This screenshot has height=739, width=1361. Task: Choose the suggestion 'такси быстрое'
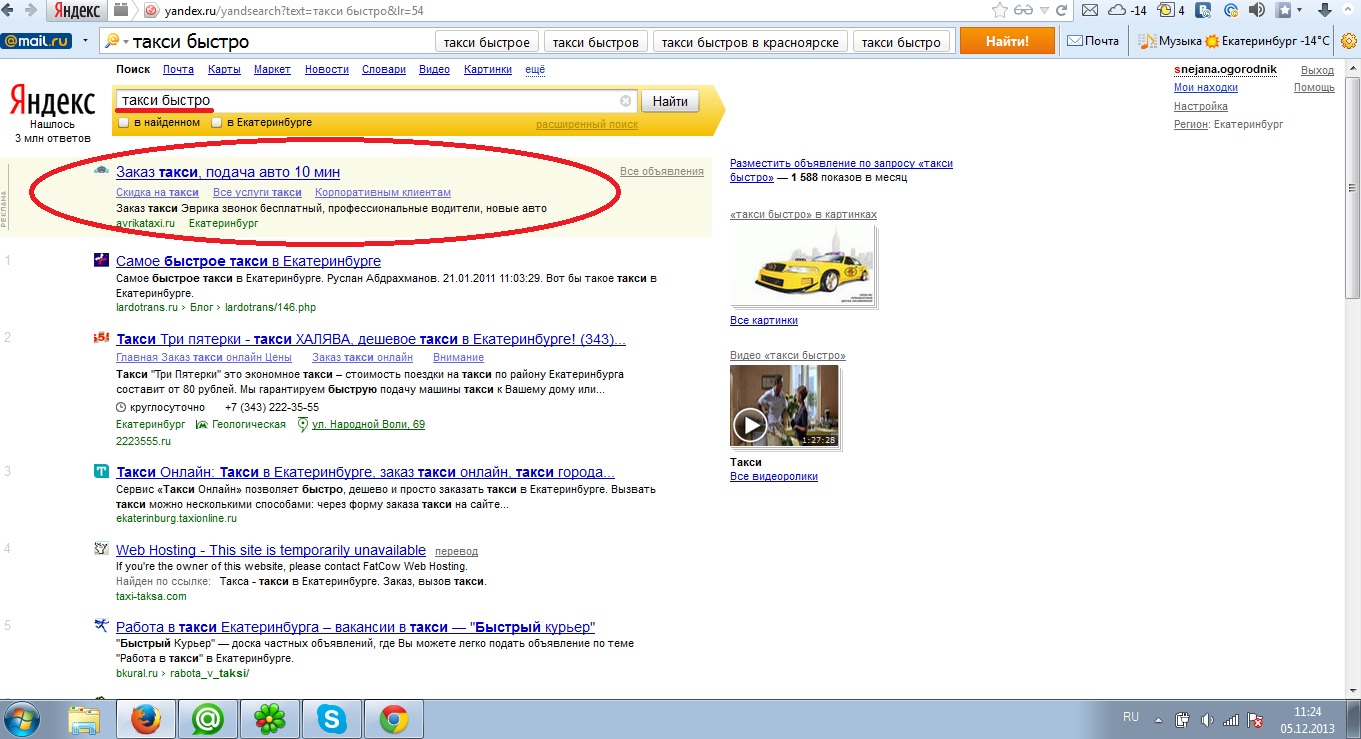point(488,42)
